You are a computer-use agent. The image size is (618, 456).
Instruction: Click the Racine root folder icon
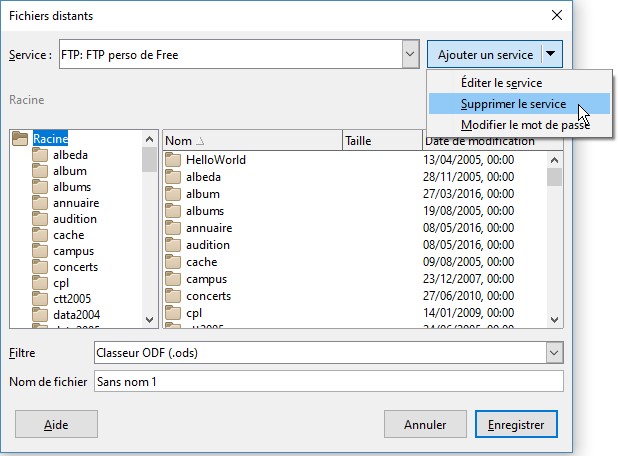20,139
